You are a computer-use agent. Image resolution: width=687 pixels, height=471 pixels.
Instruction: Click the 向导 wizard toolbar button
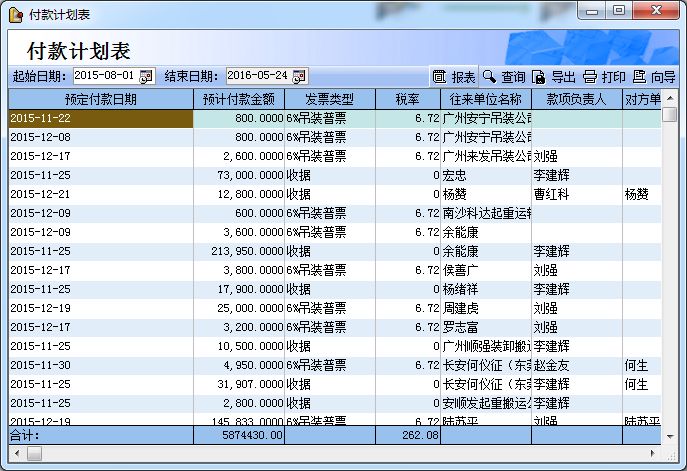[654, 76]
